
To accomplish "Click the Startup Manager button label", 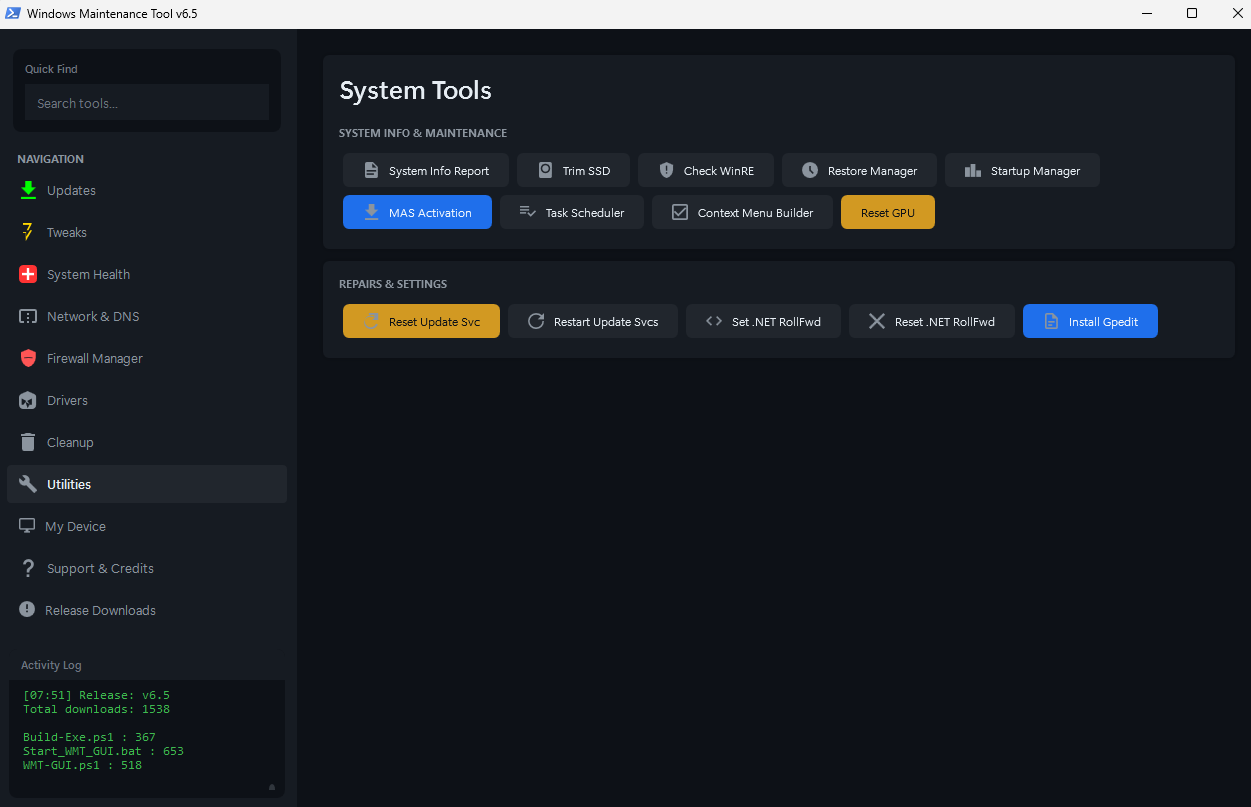I will pos(1035,171).
